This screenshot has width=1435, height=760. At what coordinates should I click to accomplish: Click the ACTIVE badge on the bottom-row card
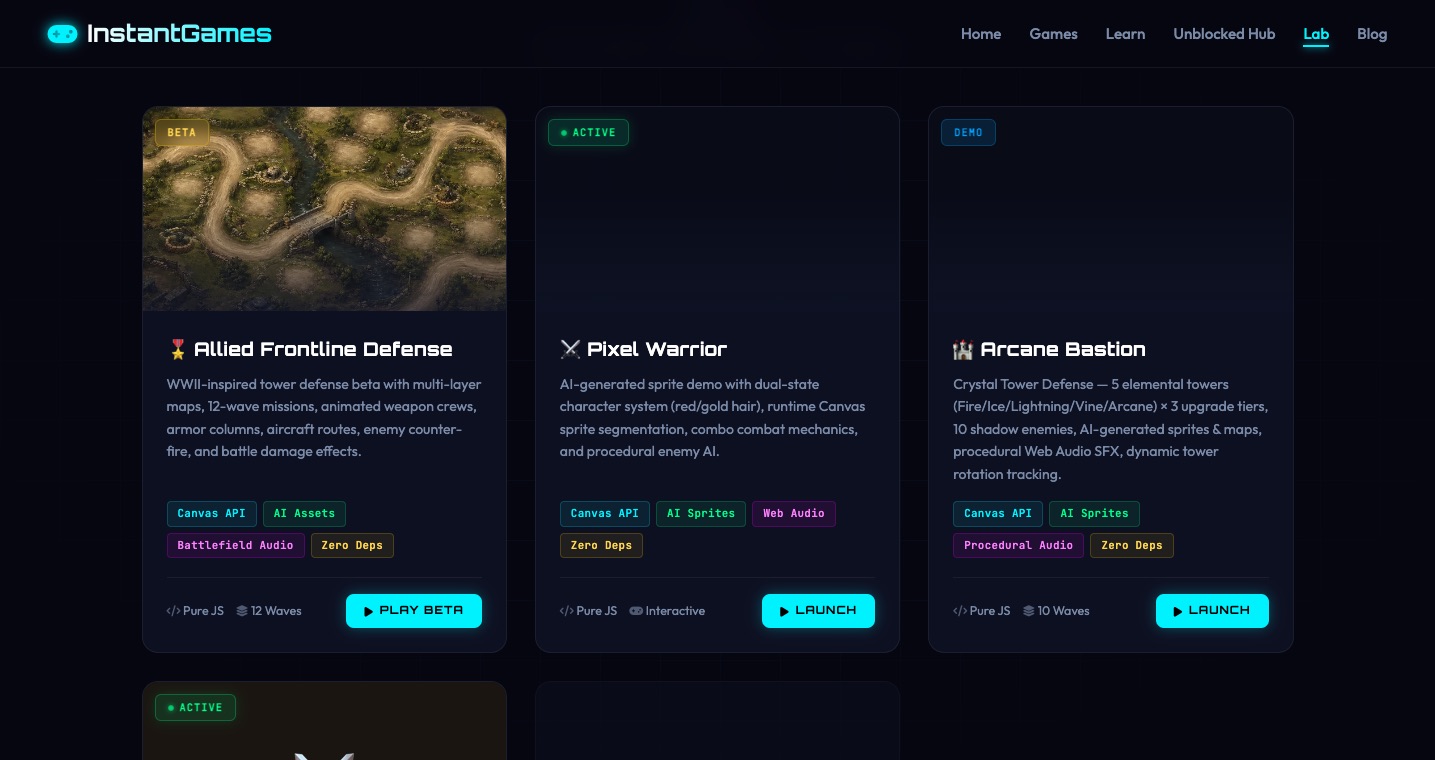[195, 708]
